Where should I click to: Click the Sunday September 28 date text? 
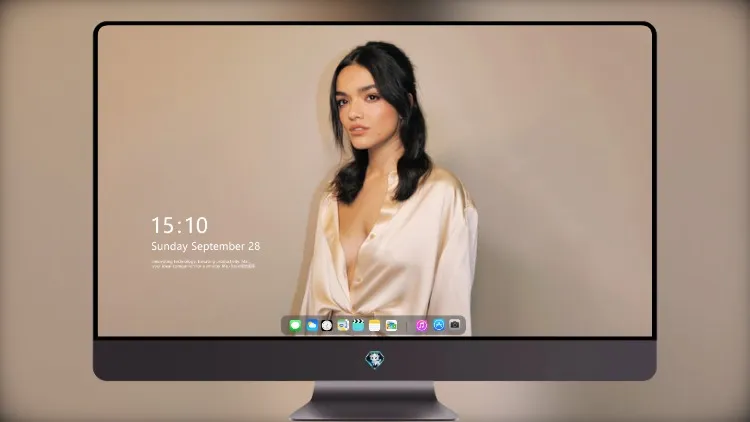(206, 246)
